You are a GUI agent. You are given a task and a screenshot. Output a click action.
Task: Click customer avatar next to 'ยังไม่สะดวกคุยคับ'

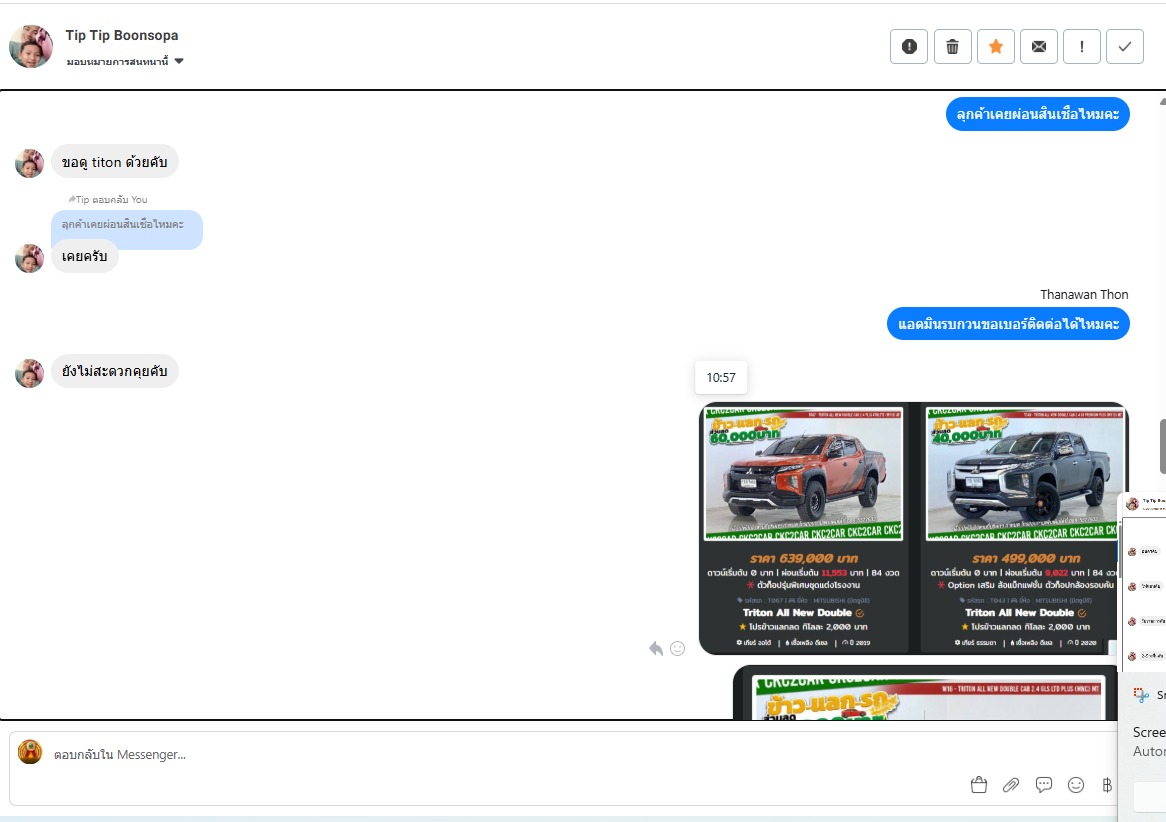[30, 373]
